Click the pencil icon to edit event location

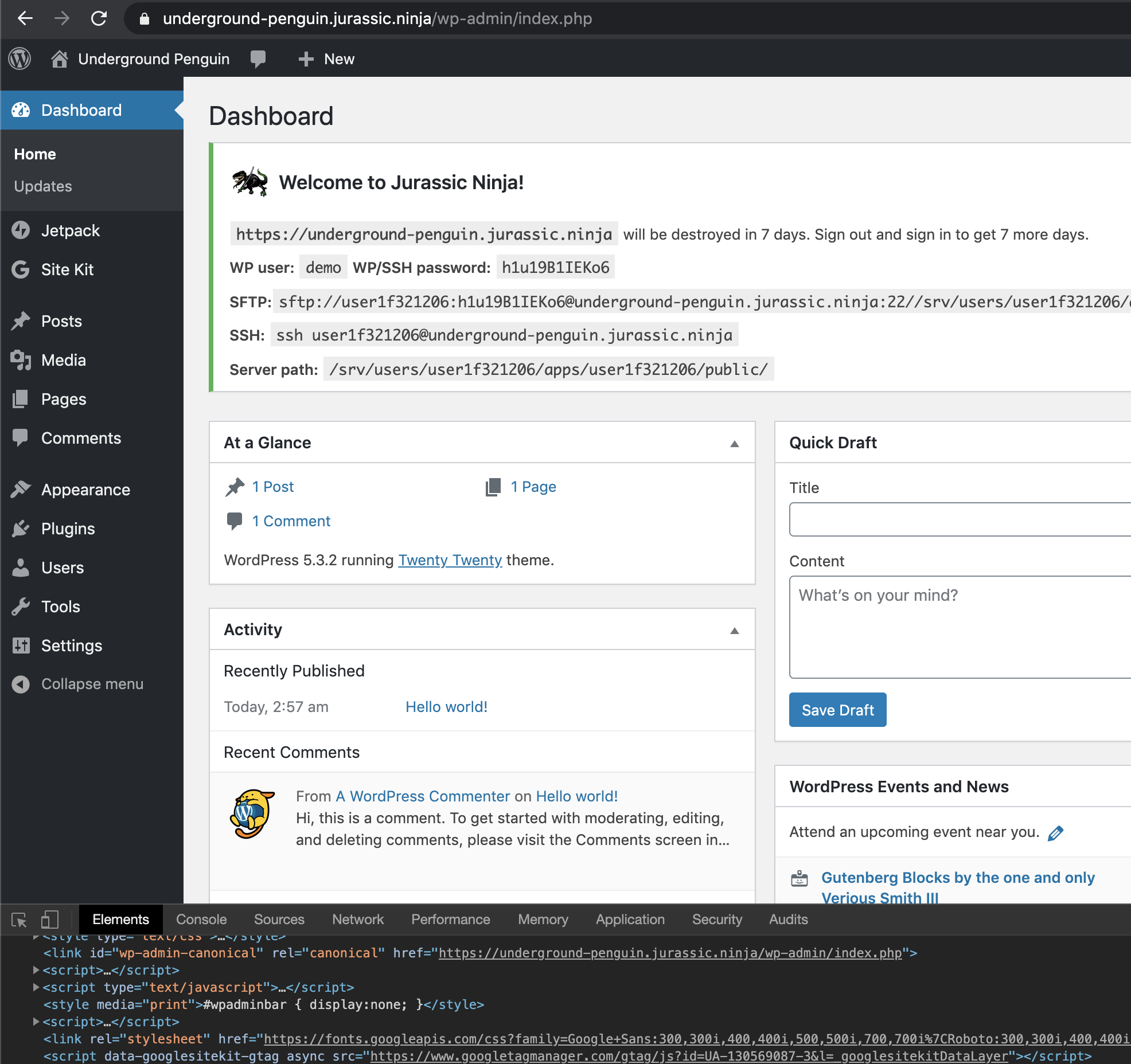(x=1055, y=833)
